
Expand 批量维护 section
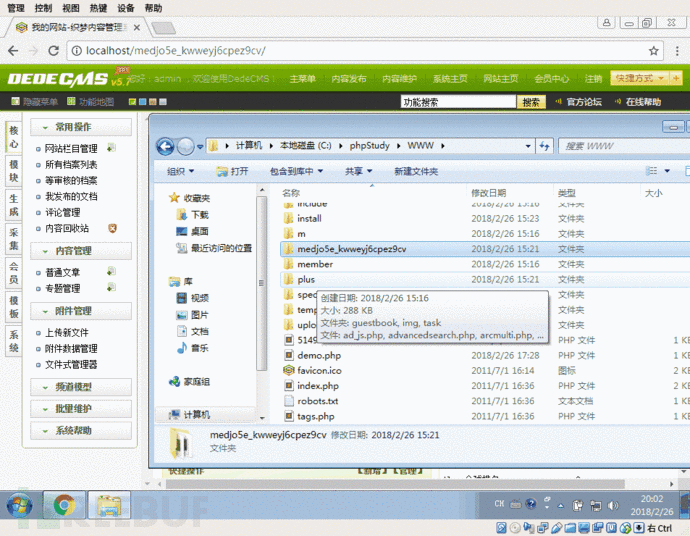(81, 409)
